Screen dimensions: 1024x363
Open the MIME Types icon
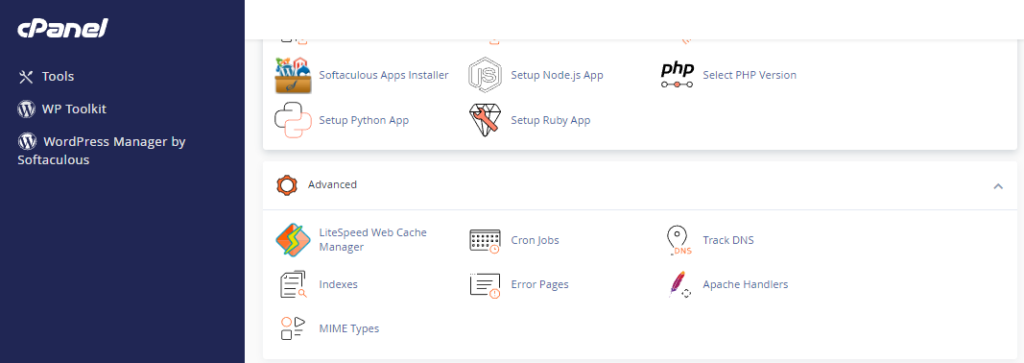tap(293, 328)
